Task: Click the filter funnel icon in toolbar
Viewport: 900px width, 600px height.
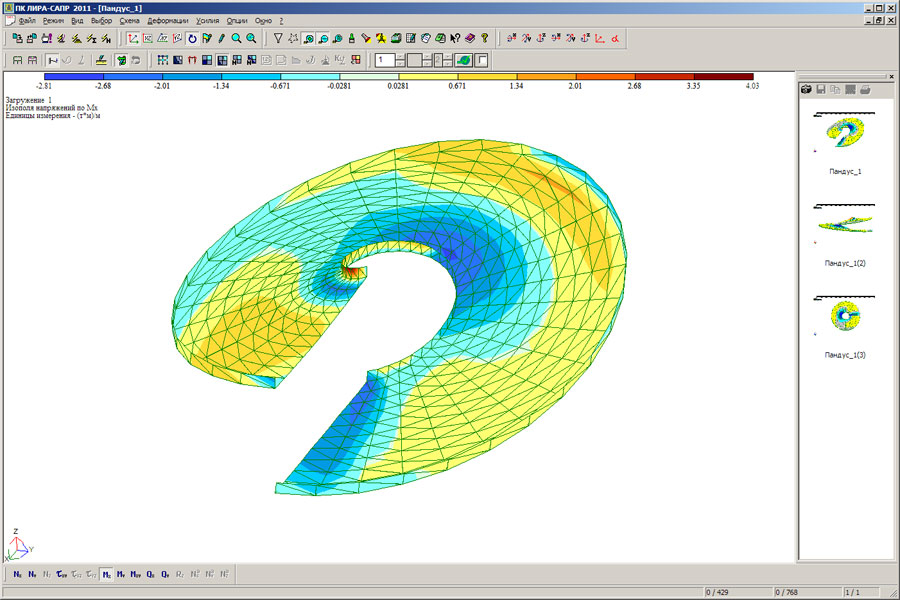Action: coord(279,39)
